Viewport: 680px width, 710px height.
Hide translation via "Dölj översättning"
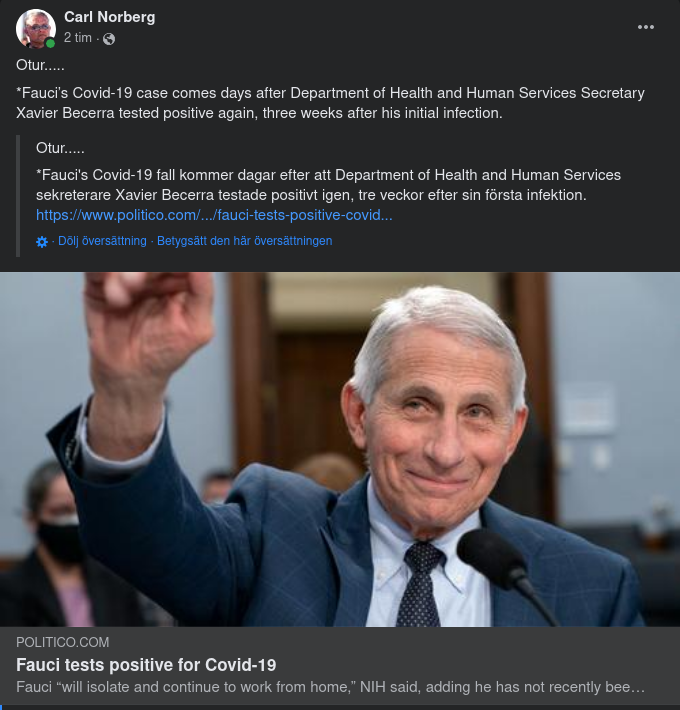click(x=102, y=241)
